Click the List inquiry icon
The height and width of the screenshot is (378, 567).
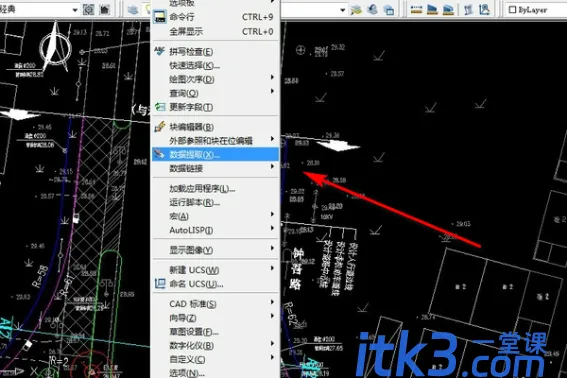coord(469,10)
